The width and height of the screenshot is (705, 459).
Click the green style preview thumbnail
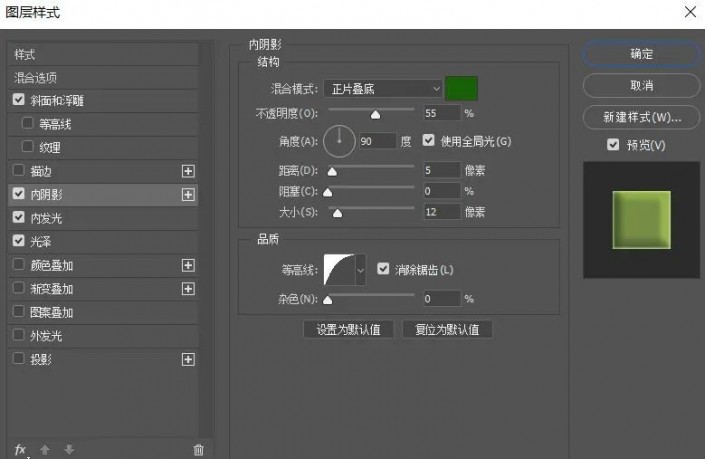pos(642,220)
